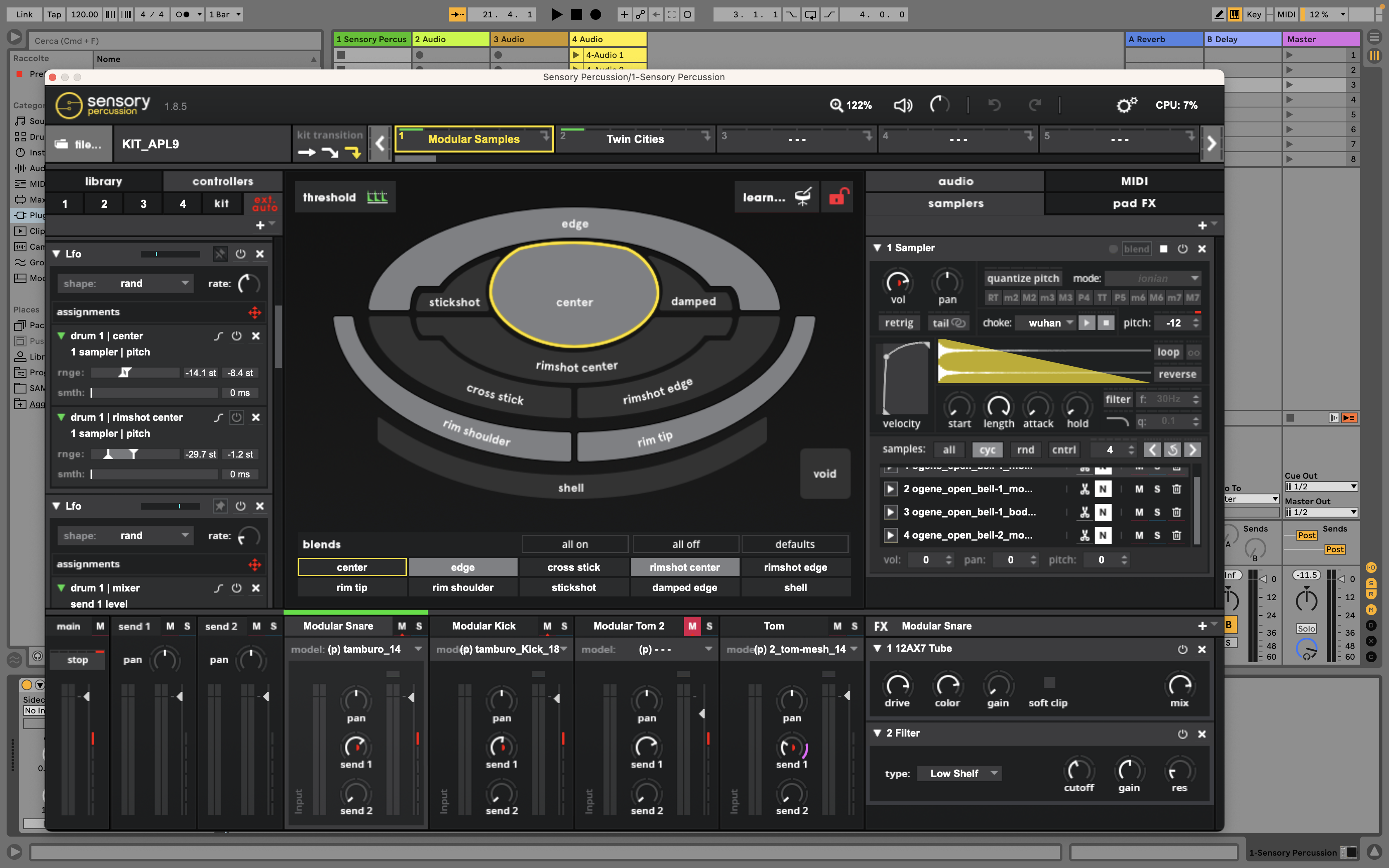Click the threshold bars icon
This screenshot has width=1389, height=868.
[x=377, y=197]
